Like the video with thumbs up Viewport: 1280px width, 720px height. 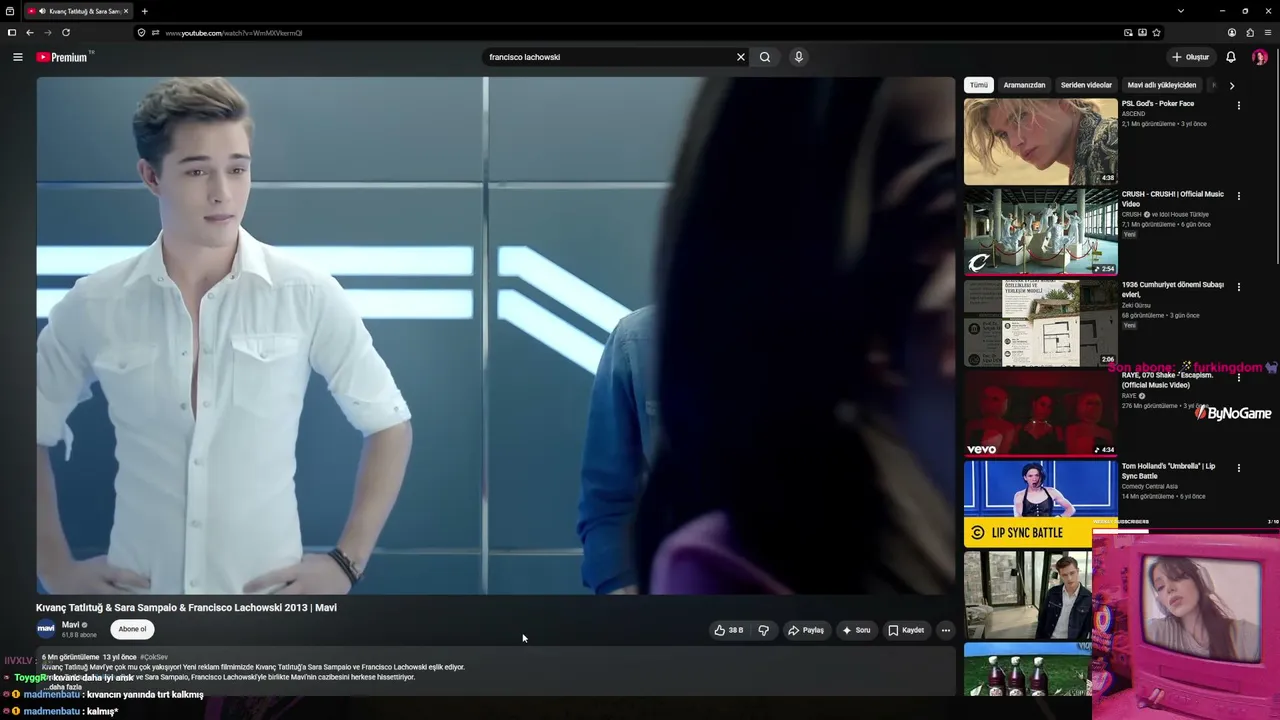(729, 630)
